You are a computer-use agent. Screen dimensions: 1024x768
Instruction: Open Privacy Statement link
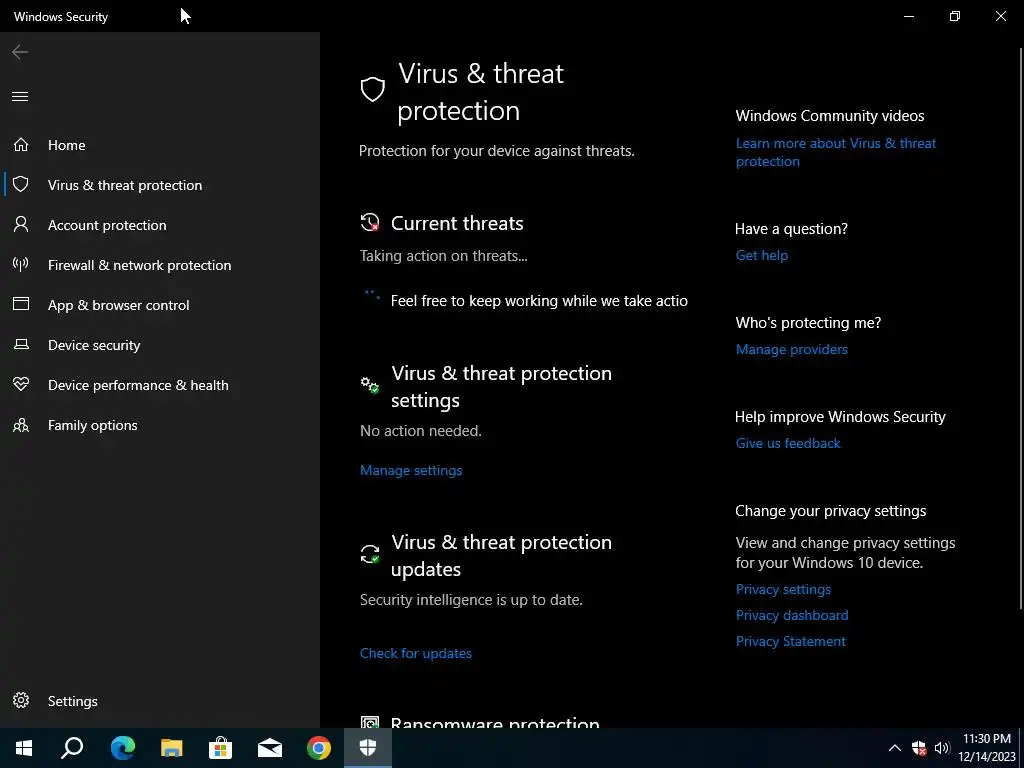(x=790, y=641)
